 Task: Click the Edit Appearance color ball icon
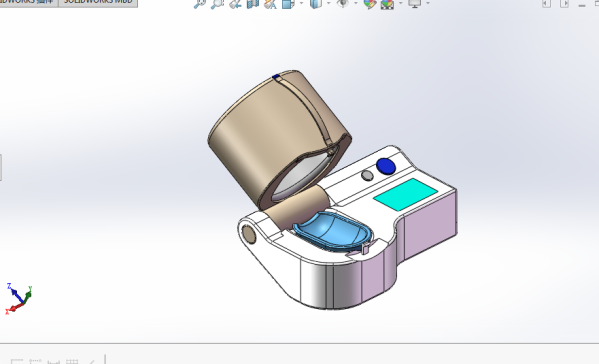[370, 4]
